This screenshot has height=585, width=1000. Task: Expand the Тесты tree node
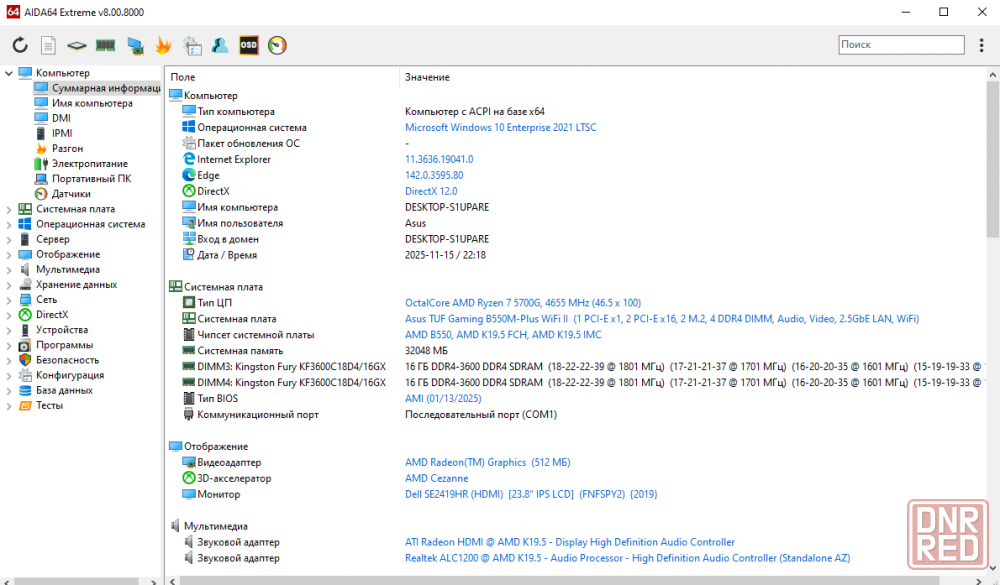point(9,405)
